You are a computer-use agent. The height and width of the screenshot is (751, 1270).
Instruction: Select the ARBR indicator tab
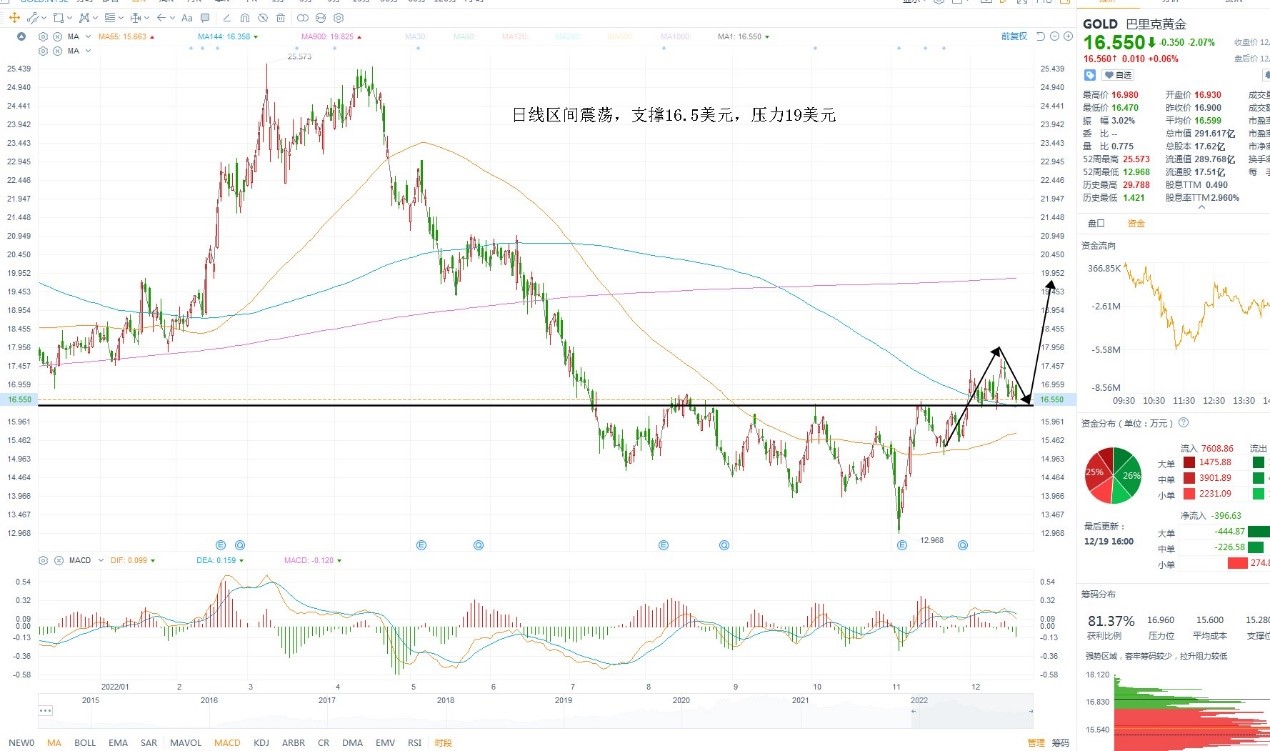pos(293,743)
